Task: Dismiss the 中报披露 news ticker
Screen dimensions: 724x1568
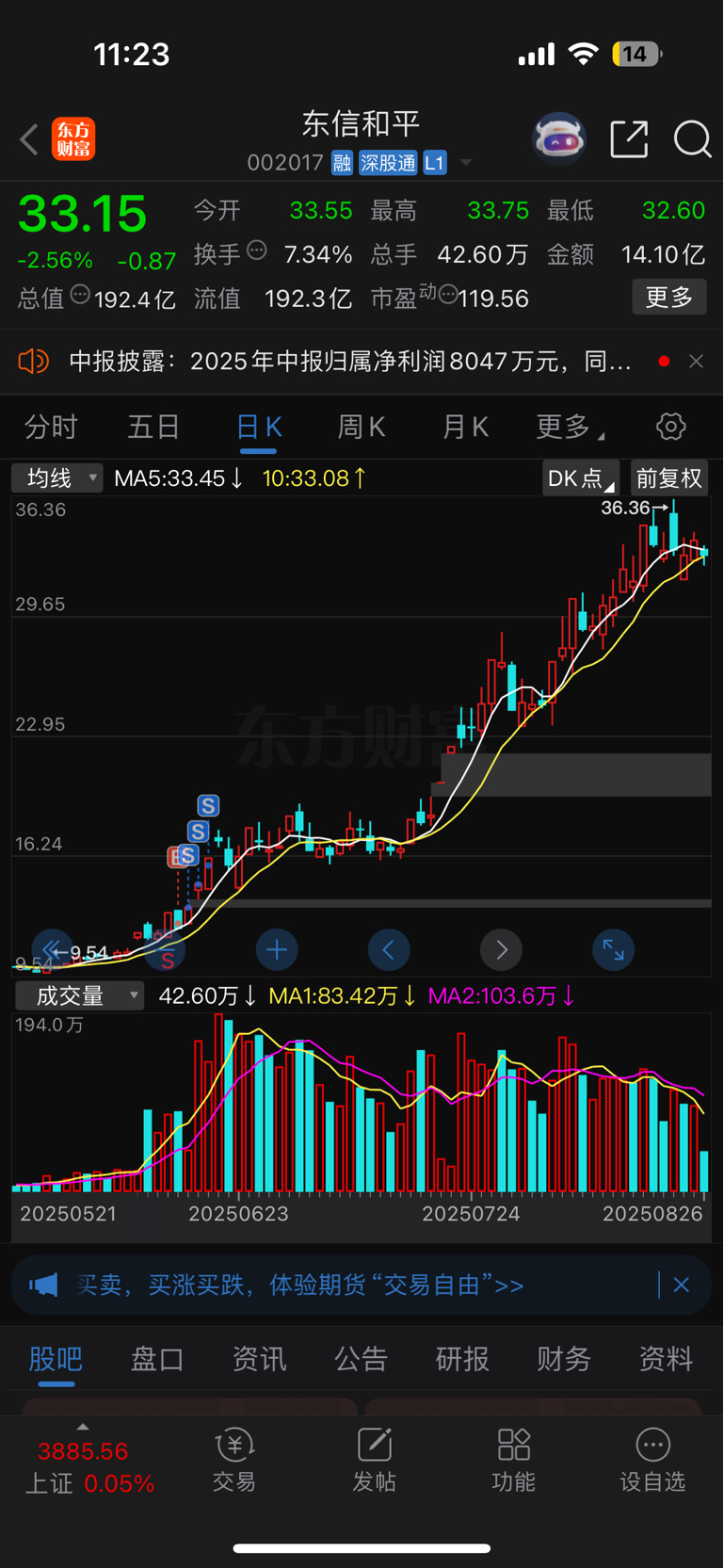Action: coord(696,362)
